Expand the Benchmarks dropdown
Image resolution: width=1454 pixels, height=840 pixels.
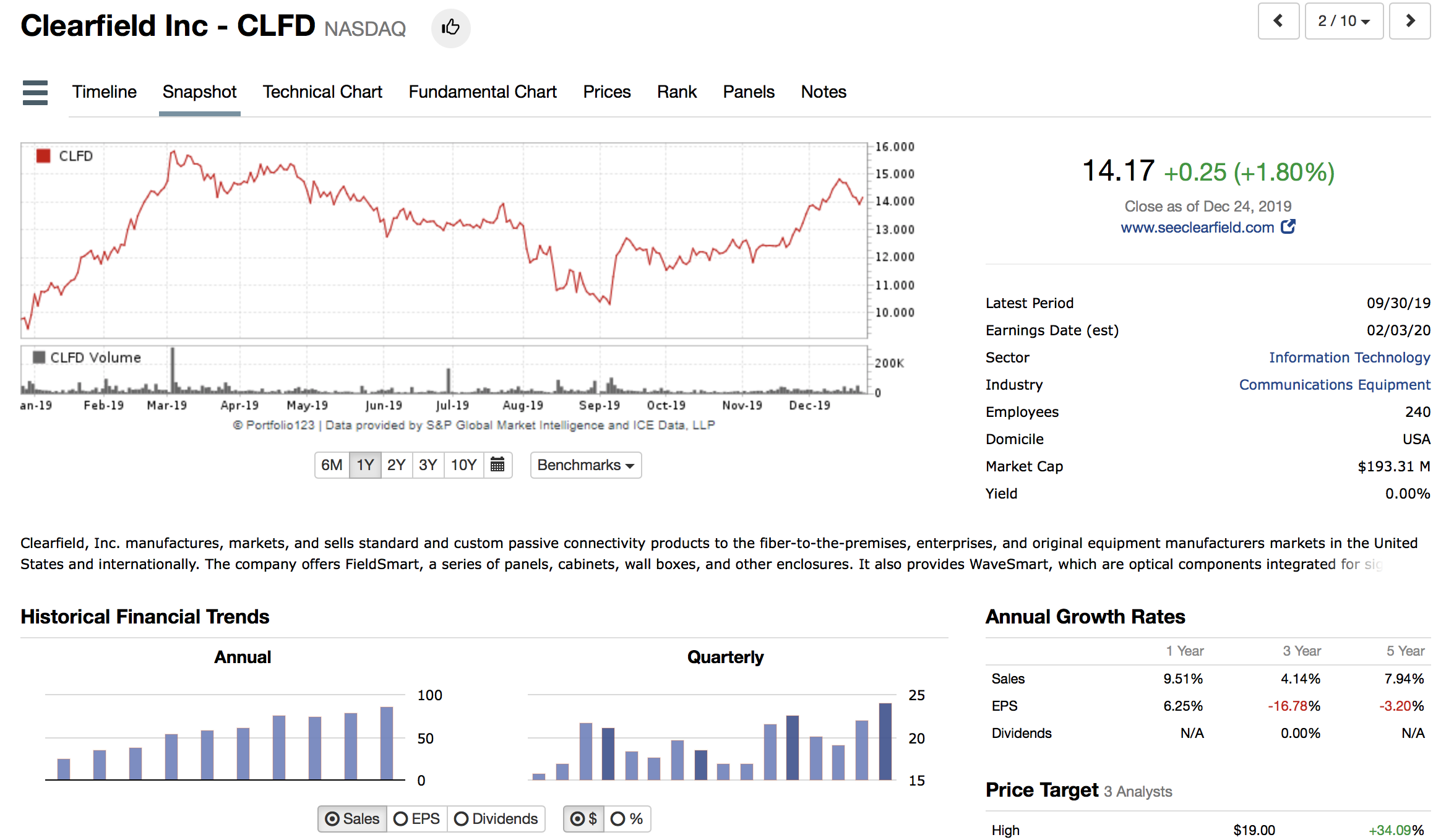click(585, 465)
